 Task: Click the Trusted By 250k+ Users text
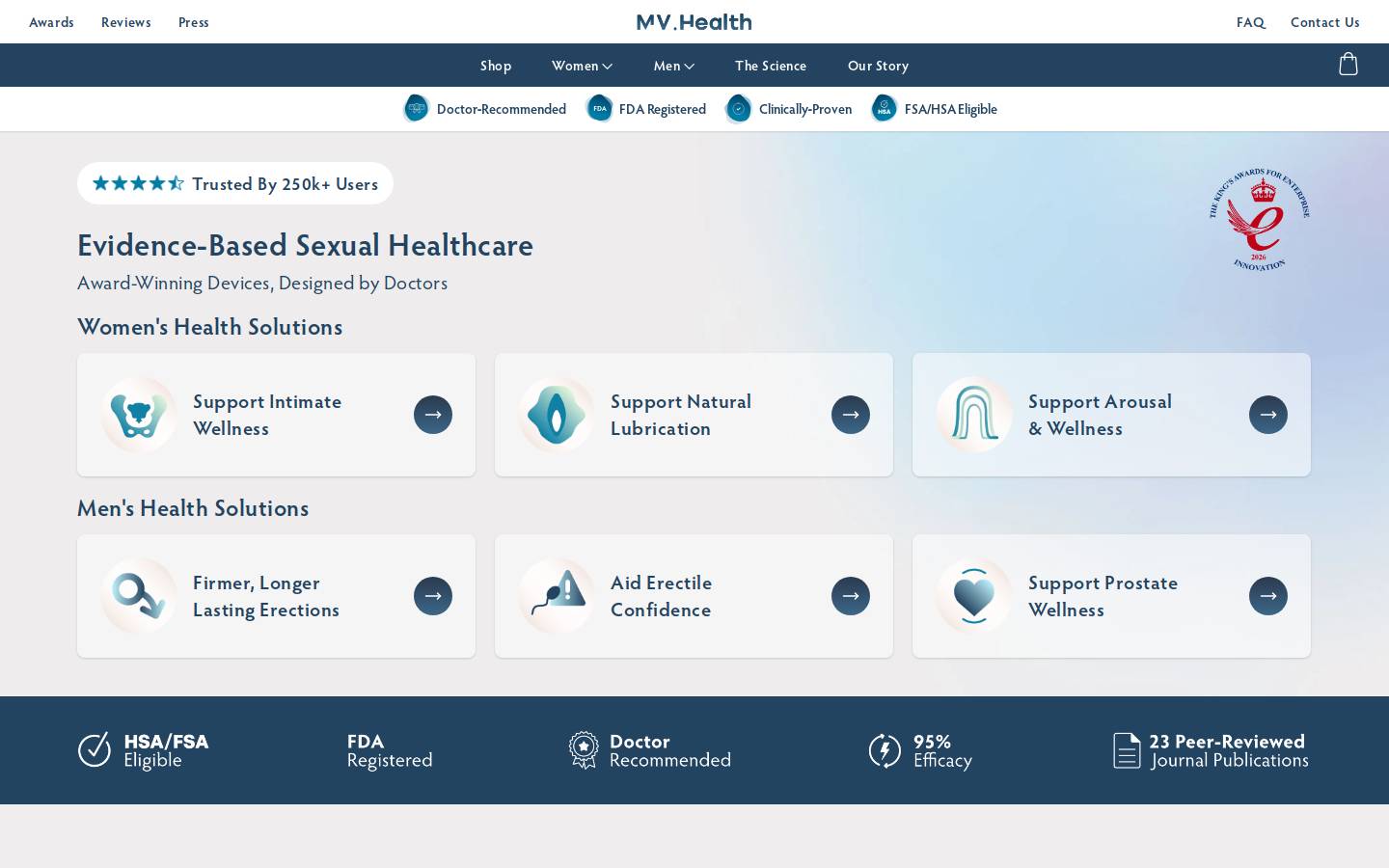[286, 183]
